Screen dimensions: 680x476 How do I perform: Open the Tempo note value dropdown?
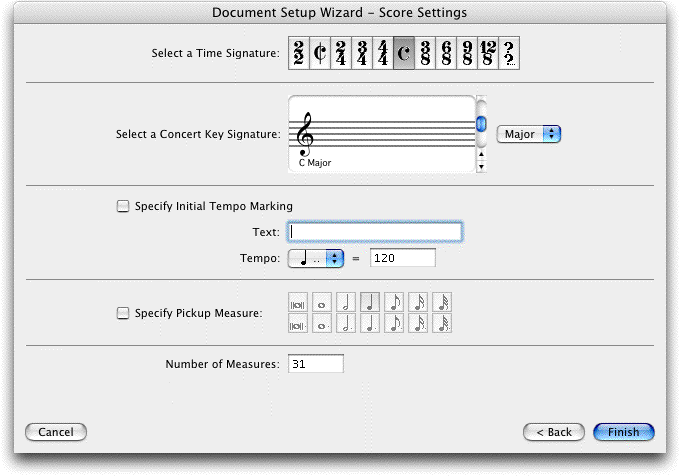click(x=316, y=258)
